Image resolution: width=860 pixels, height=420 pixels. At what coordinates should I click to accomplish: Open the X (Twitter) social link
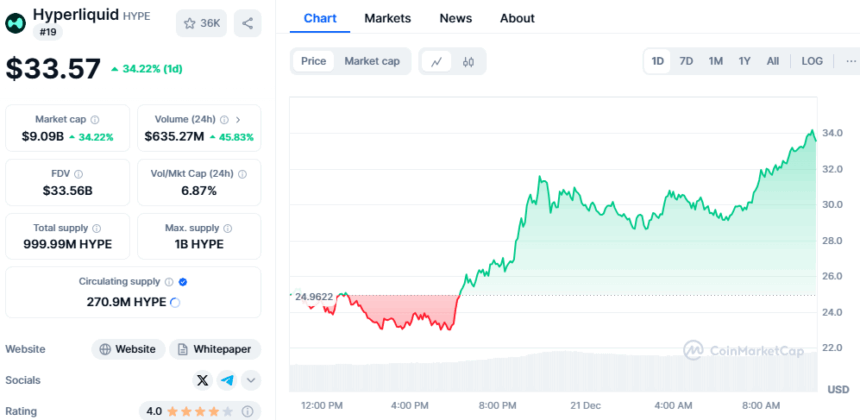pyautogui.click(x=203, y=380)
